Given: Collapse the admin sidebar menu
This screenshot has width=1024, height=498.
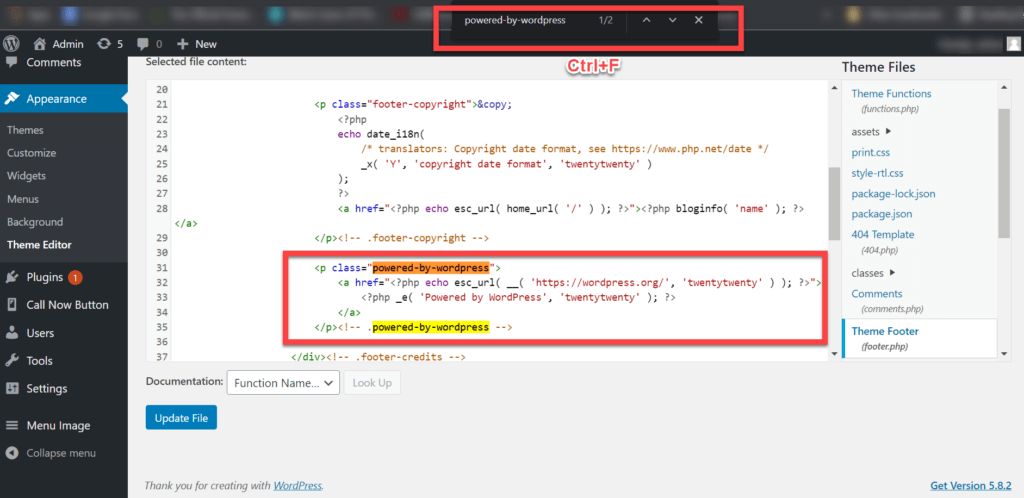Looking at the screenshot, I should (x=51, y=453).
